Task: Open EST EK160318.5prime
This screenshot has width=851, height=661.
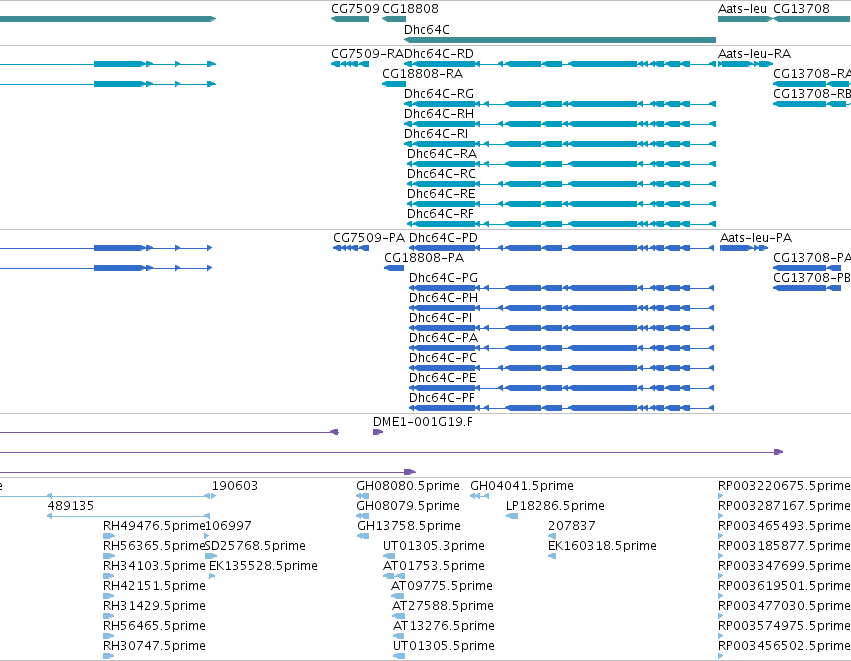Action: (x=602, y=546)
